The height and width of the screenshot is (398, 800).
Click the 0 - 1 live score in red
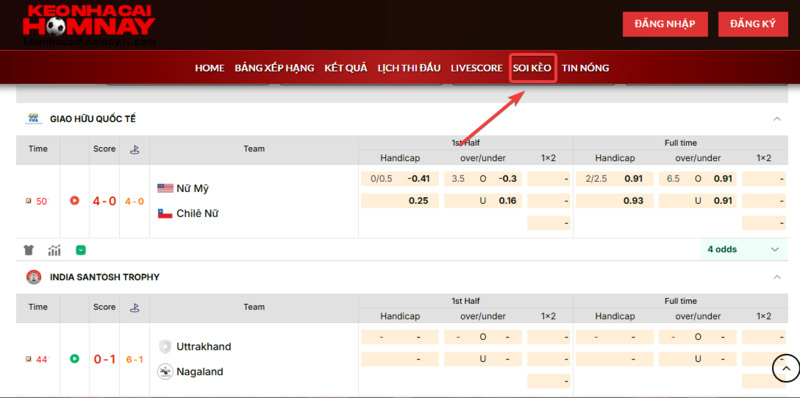(x=105, y=359)
